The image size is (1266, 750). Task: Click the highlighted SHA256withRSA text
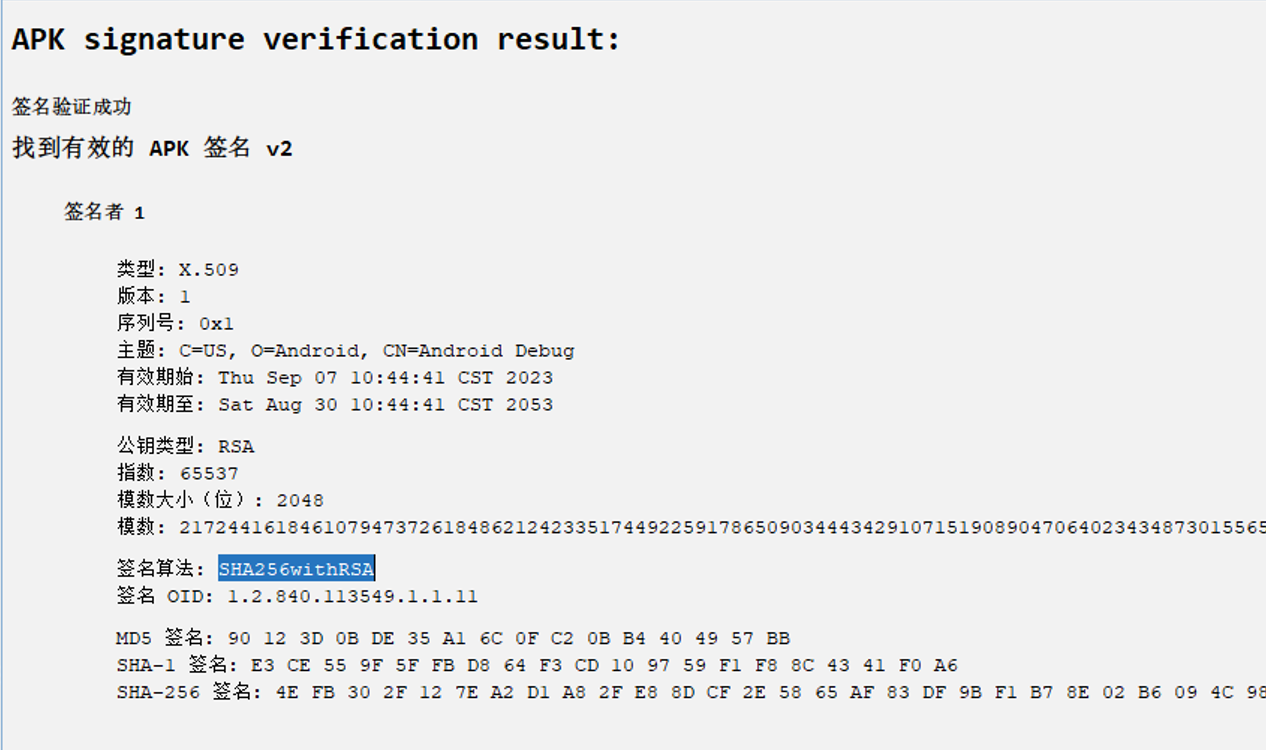click(x=296, y=569)
